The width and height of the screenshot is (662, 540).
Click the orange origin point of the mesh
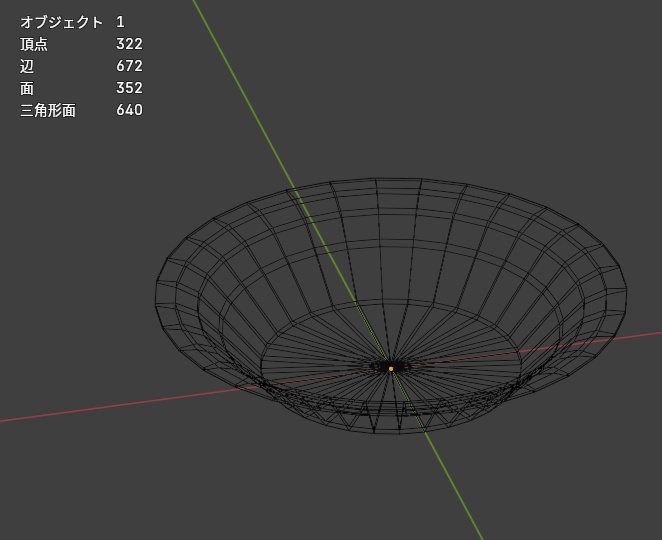tap(391, 369)
